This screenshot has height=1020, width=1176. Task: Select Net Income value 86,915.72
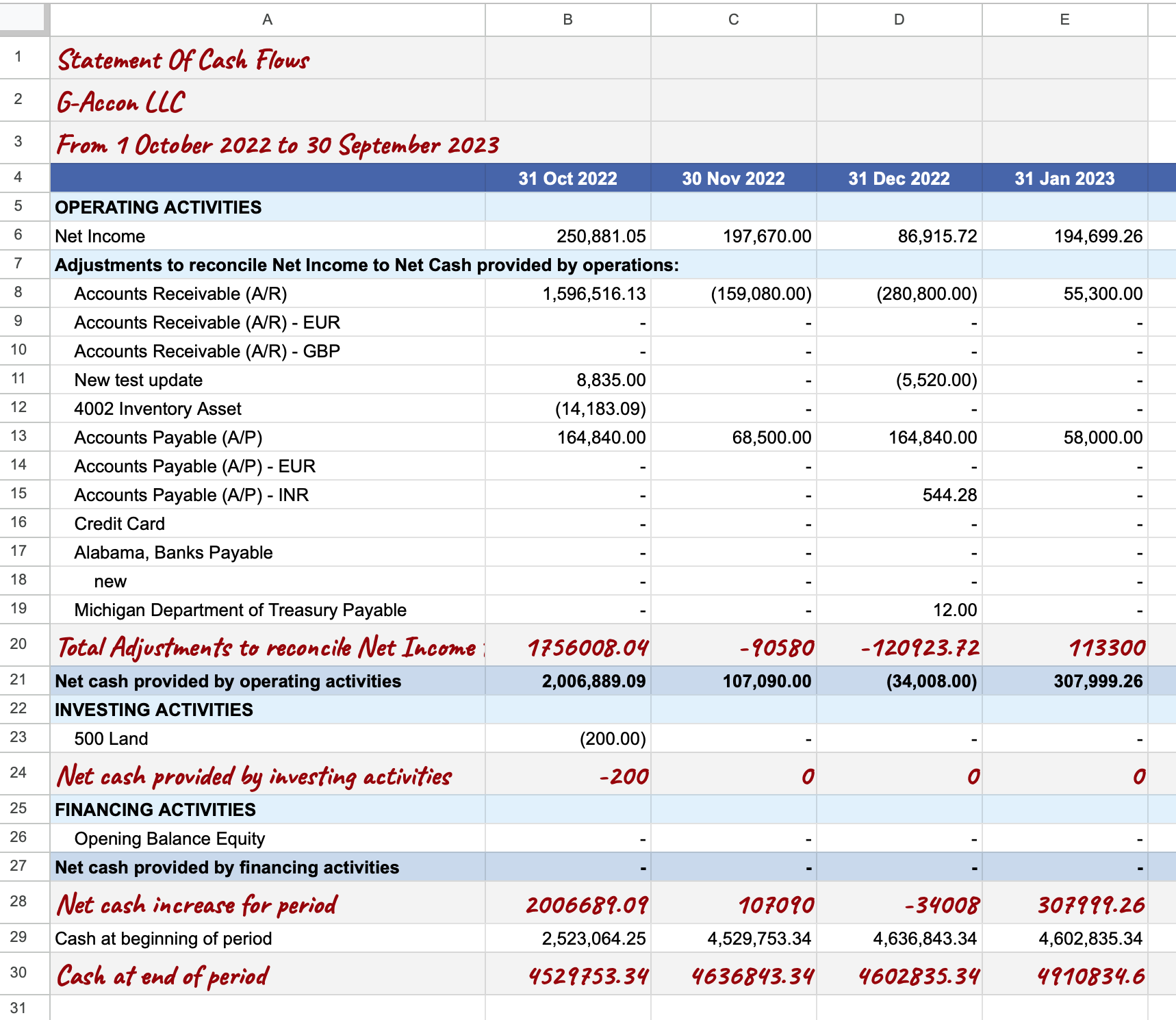[x=899, y=235]
